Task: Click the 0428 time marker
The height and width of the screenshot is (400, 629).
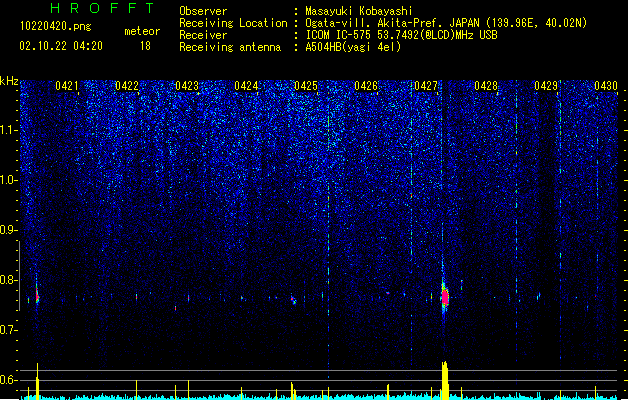Action: click(x=486, y=86)
